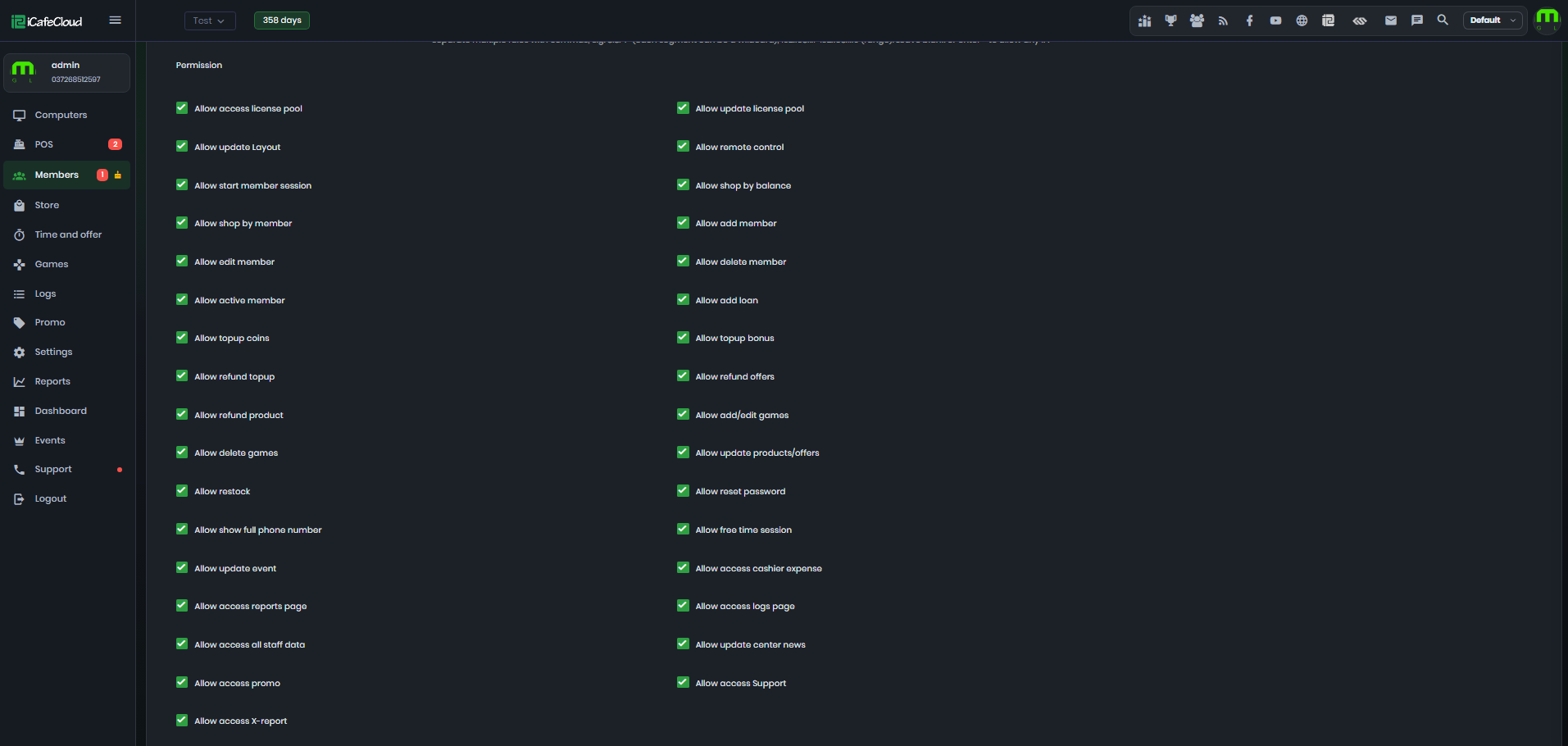The width and height of the screenshot is (1568, 746).
Task: Open the YouTube icon
Action: point(1275,20)
